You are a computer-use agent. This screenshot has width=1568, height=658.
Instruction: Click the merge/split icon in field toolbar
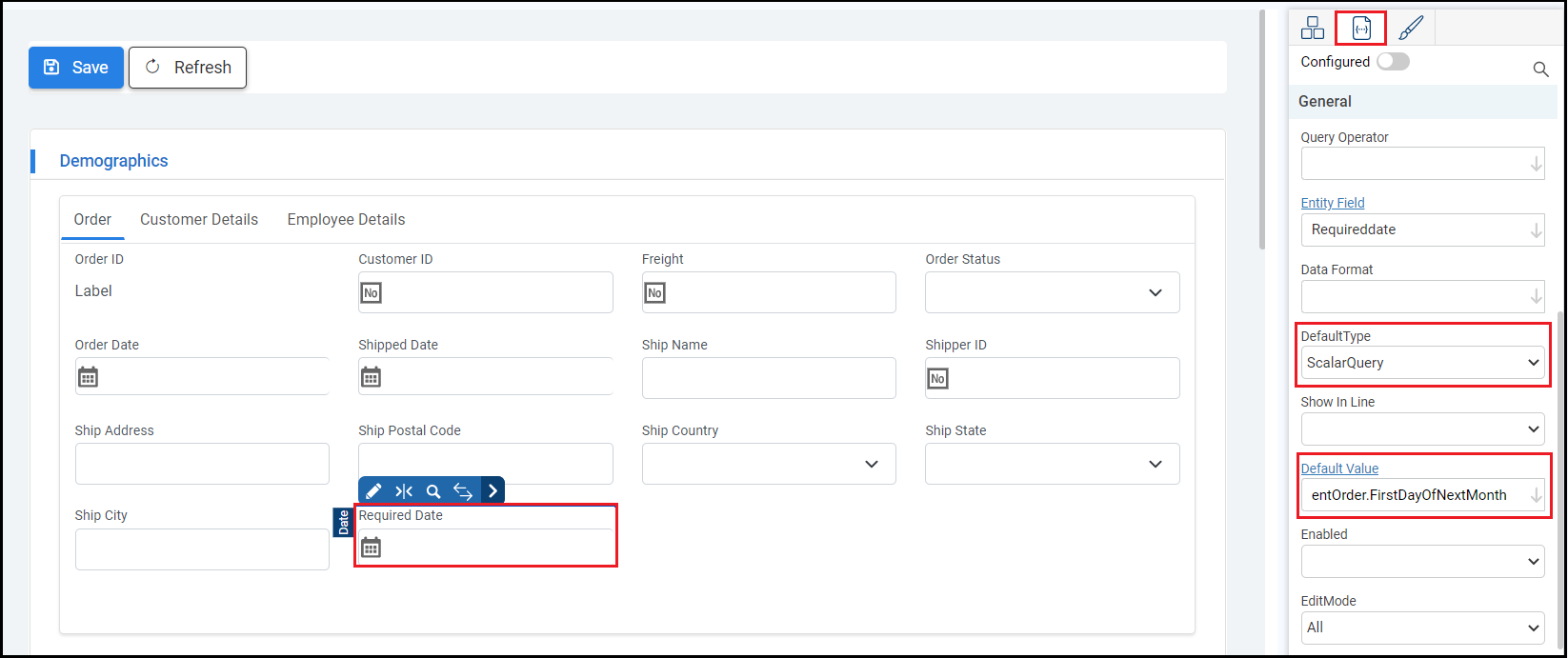point(404,491)
